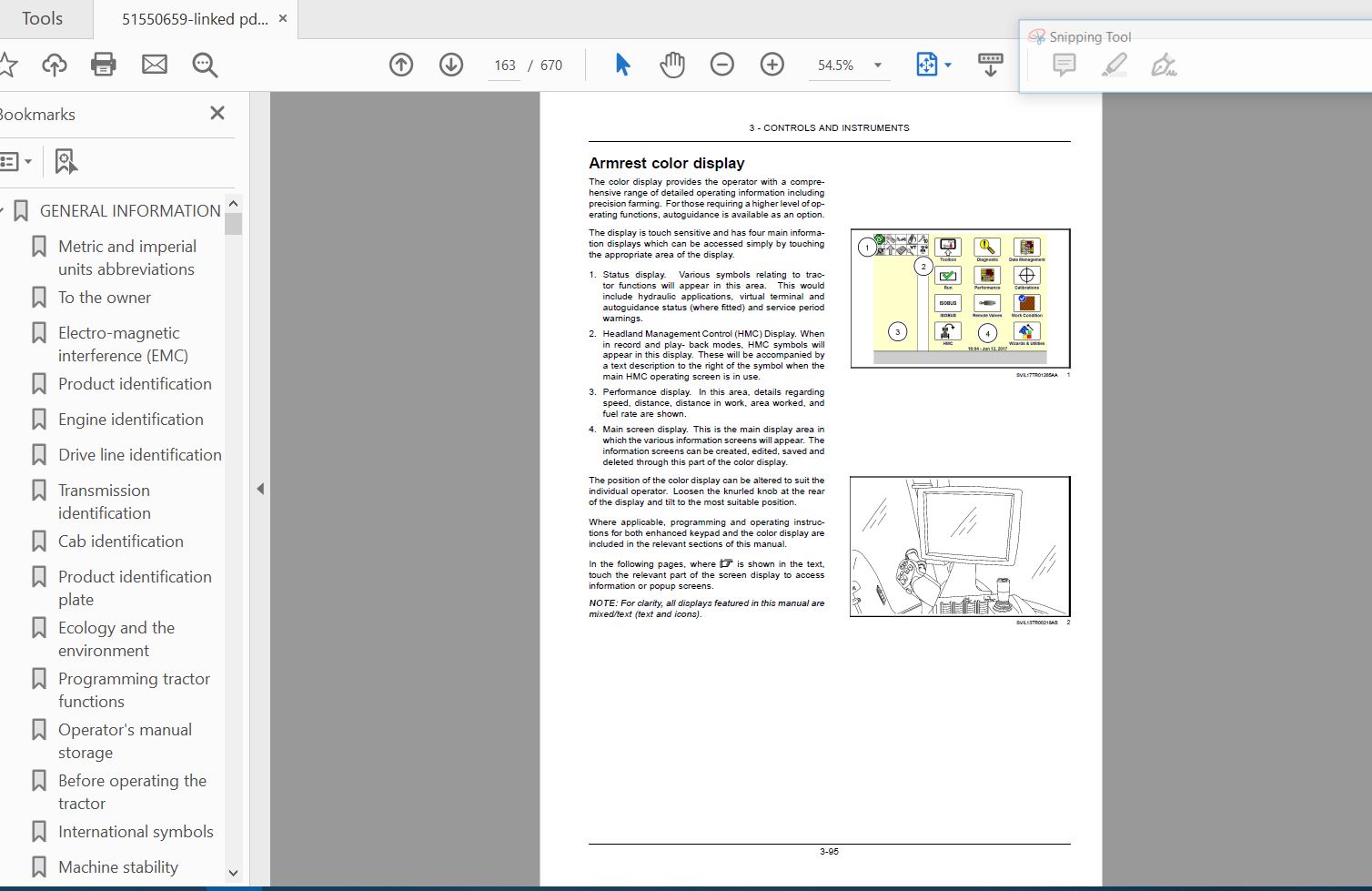Click the armrest display screen diagram figure
Screen dimensions: 1372x891
pos(960,299)
